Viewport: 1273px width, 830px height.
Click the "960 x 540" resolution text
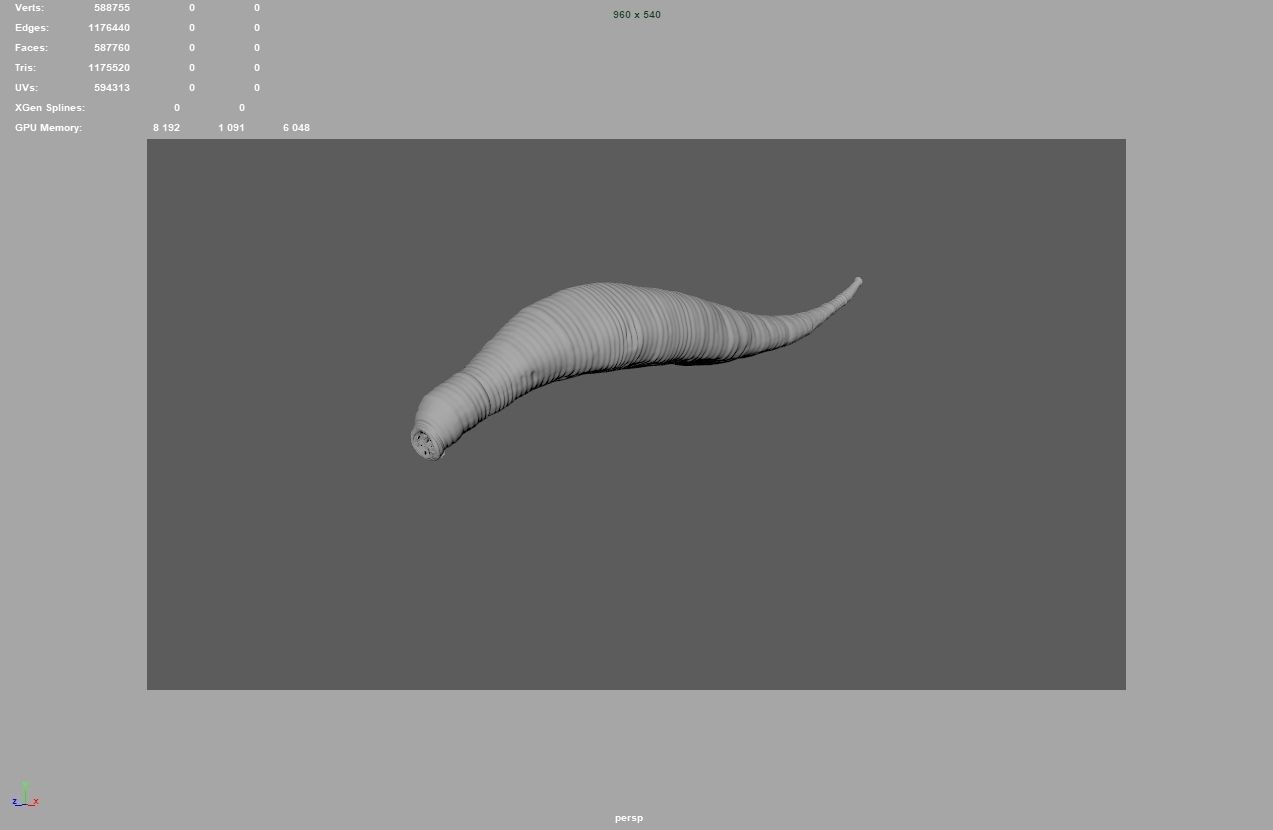[x=637, y=15]
